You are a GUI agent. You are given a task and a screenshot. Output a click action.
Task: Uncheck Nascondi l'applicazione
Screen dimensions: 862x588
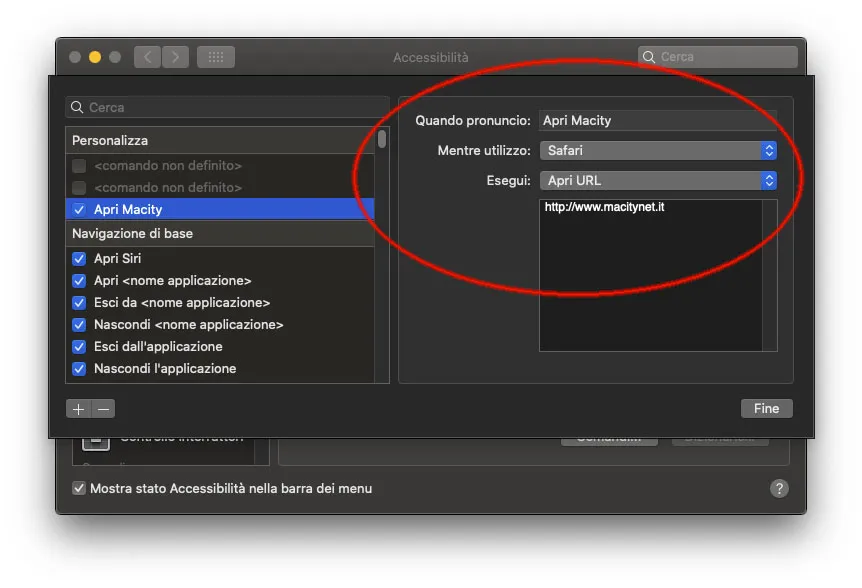pyautogui.click(x=78, y=368)
